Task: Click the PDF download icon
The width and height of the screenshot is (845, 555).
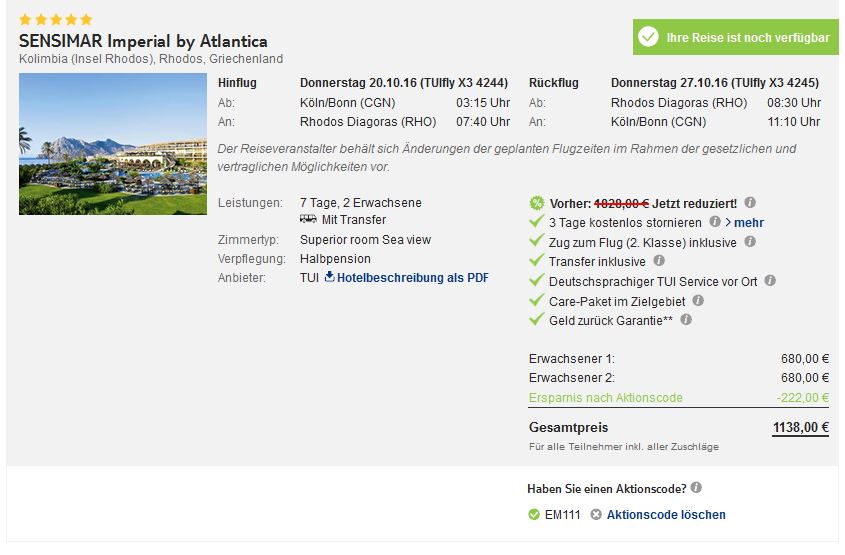Action: click(x=329, y=277)
